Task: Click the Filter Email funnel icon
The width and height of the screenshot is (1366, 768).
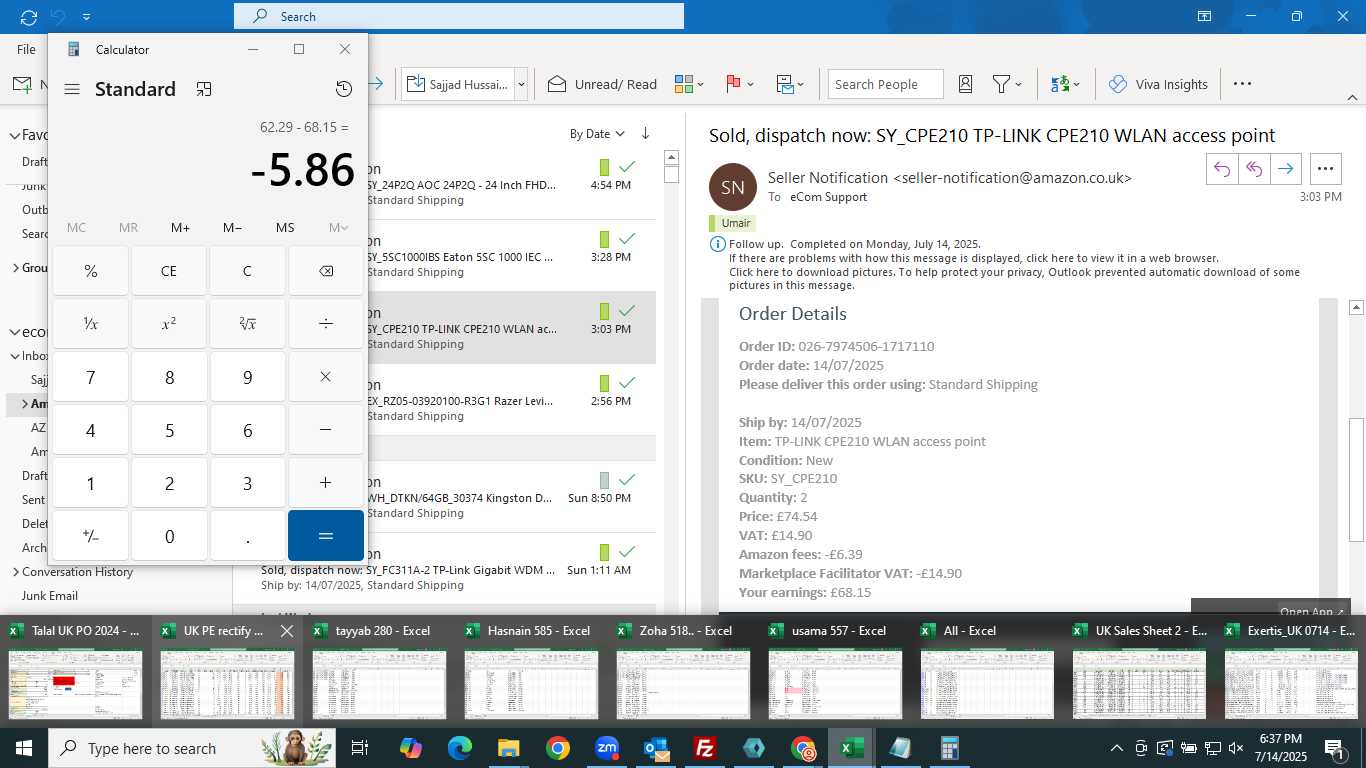Action: tap(1000, 84)
